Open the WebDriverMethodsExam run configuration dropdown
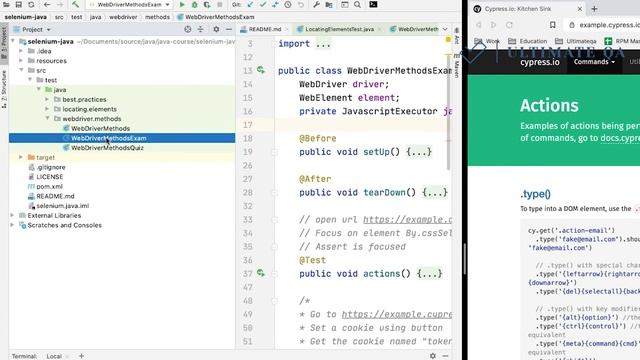This screenshot has height=360, width=640. point(129,4)
